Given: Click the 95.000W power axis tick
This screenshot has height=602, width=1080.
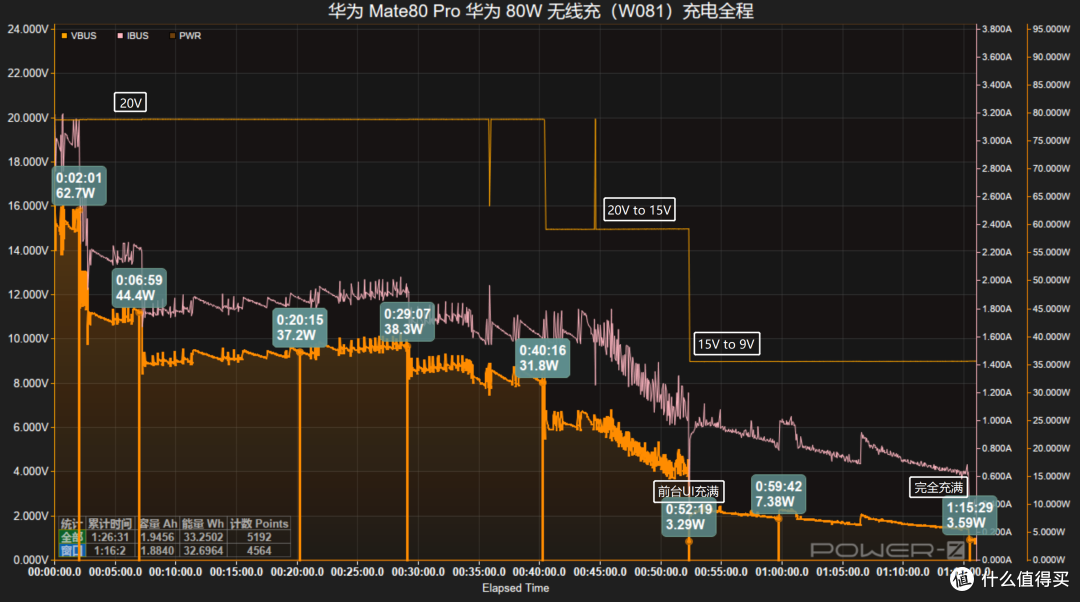Looking at the screenshot, I should tap(1051, 29).
